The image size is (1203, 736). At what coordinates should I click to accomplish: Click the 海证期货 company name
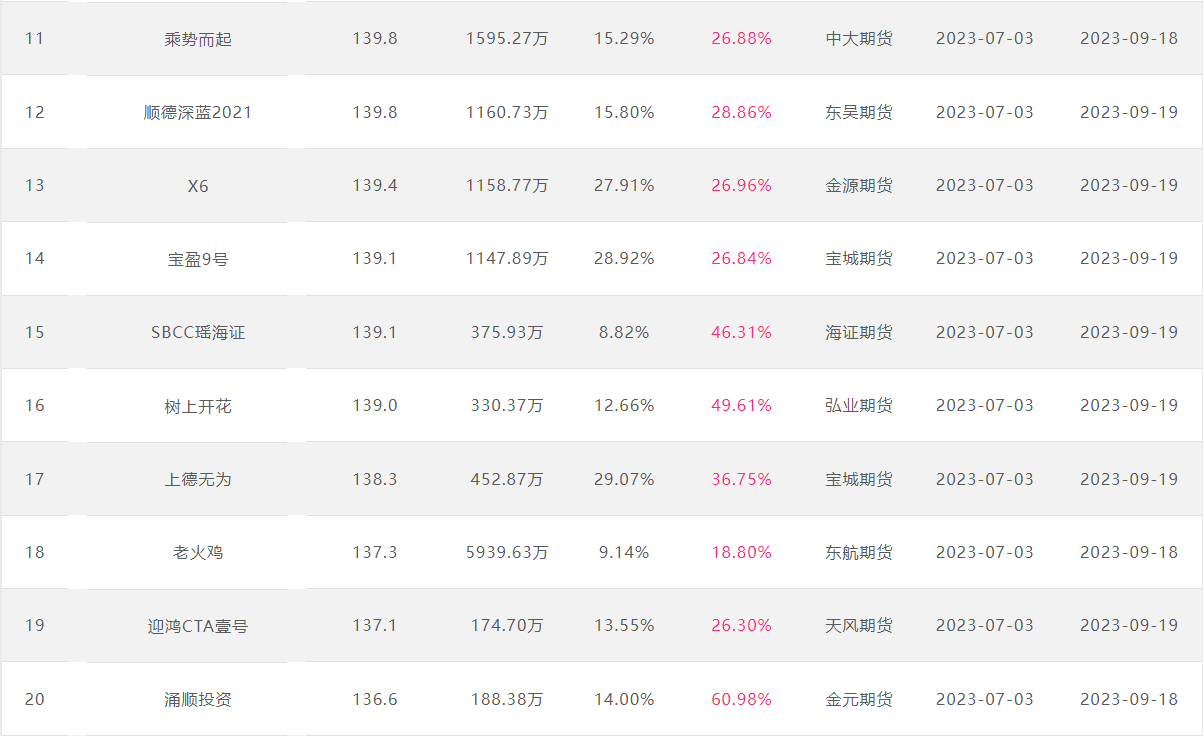click(859, 332)
